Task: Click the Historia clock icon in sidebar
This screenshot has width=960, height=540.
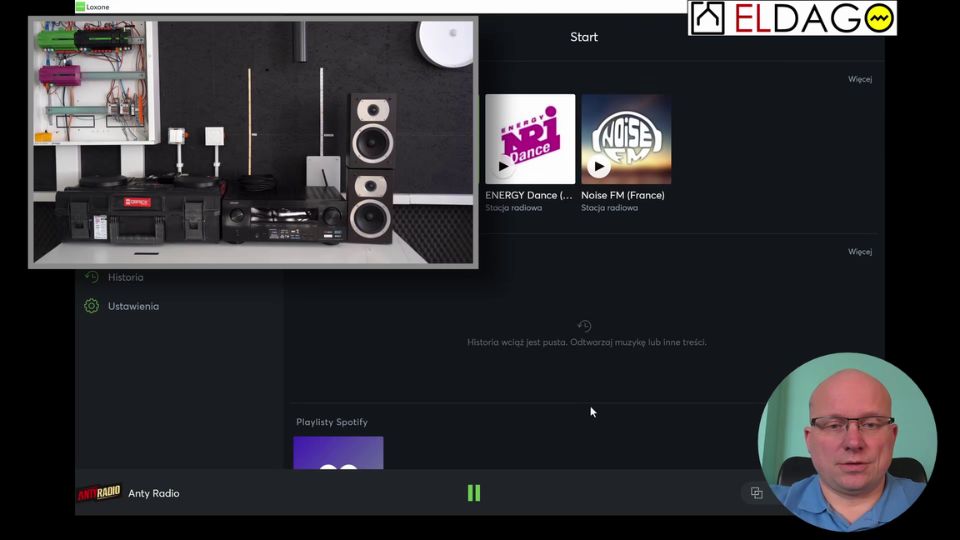Action: coord(91,277)
